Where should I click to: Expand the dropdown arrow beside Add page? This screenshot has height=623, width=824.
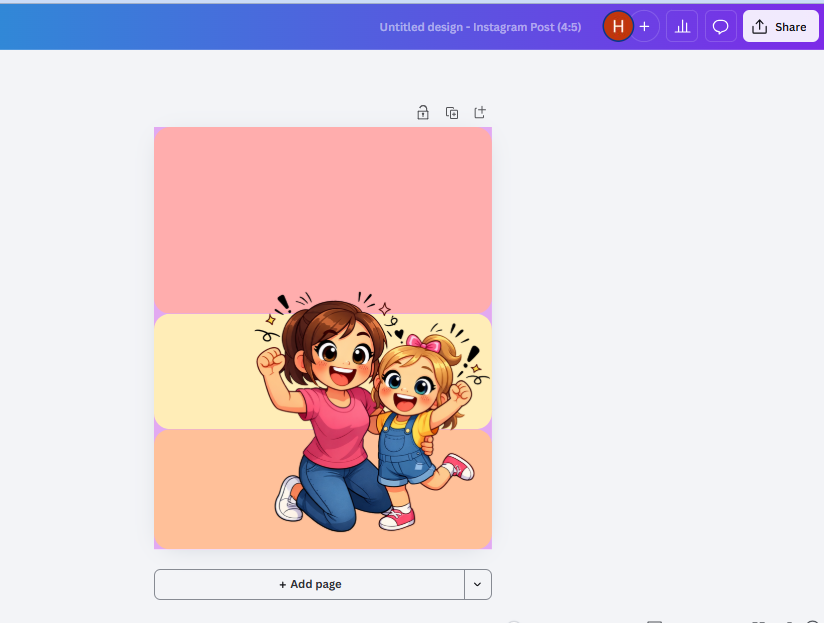click(x=478, y=584)
